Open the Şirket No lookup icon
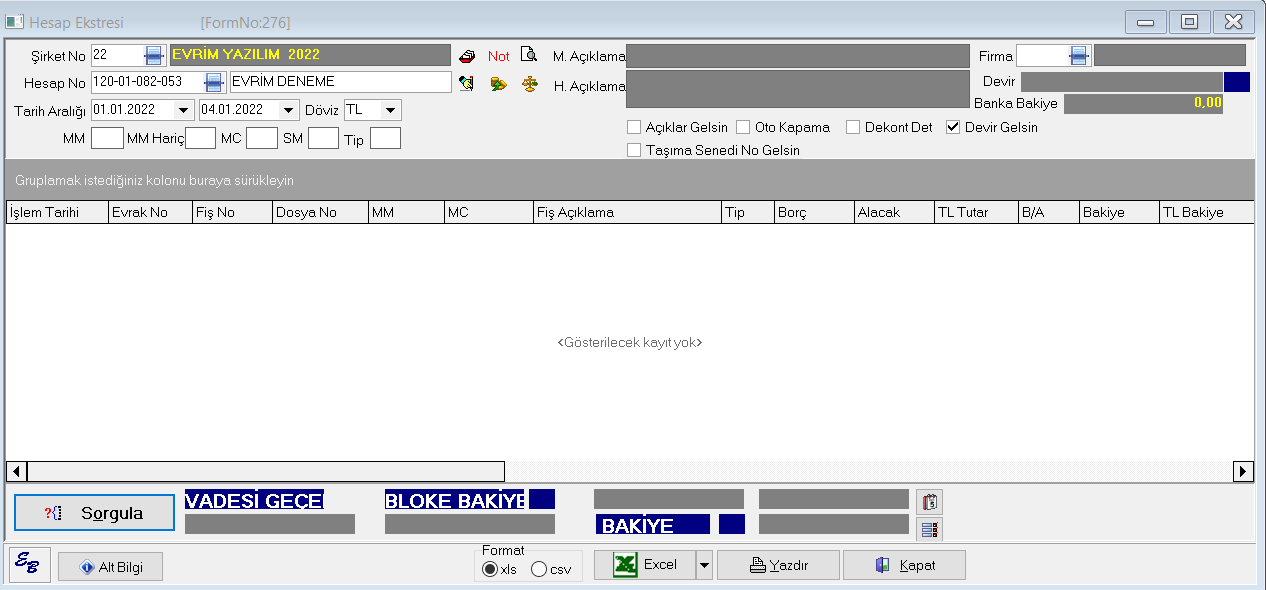This screenshot has height=590, width=1266. 154,55
